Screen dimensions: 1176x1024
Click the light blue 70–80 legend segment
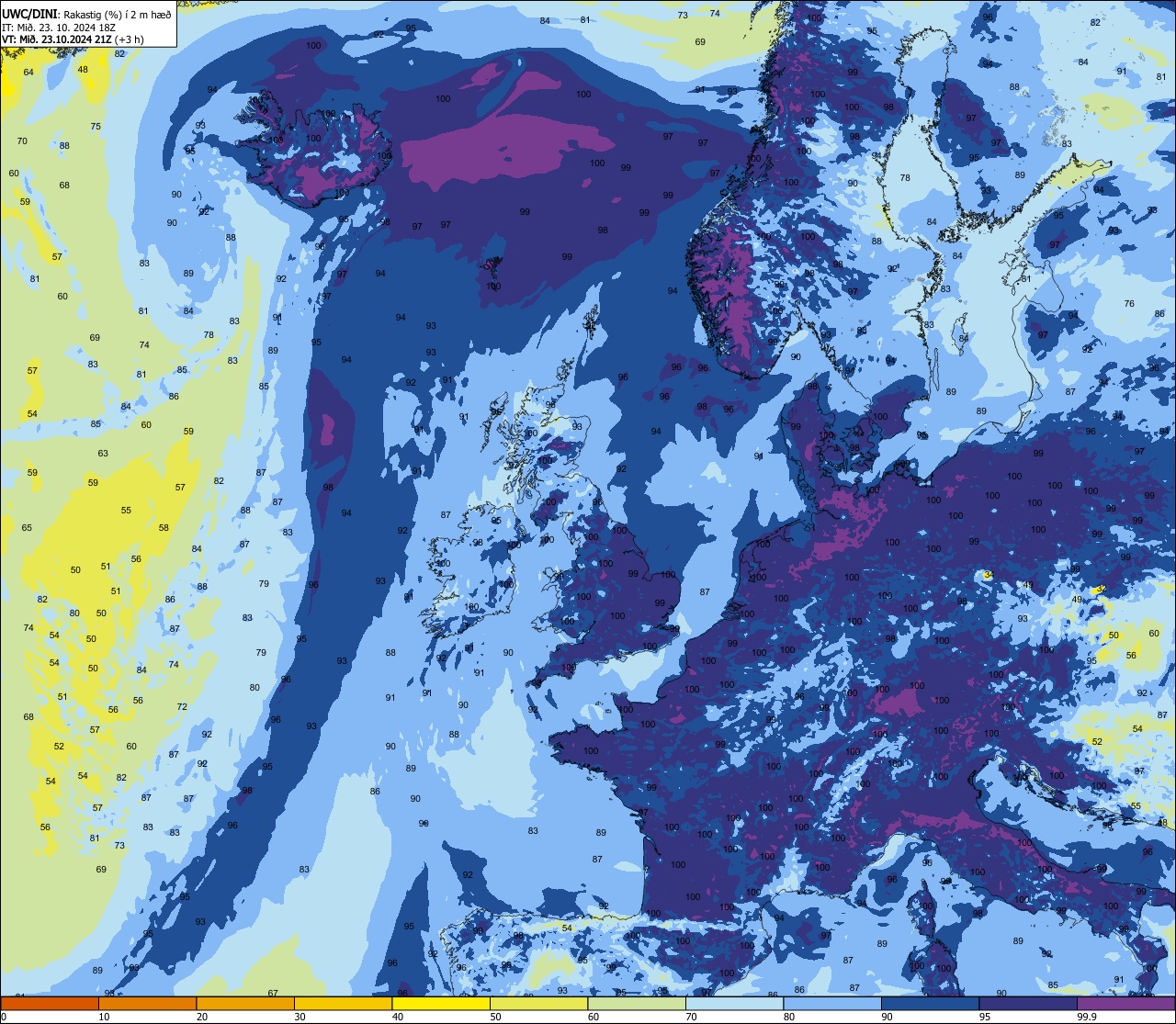coord(734,1003)
